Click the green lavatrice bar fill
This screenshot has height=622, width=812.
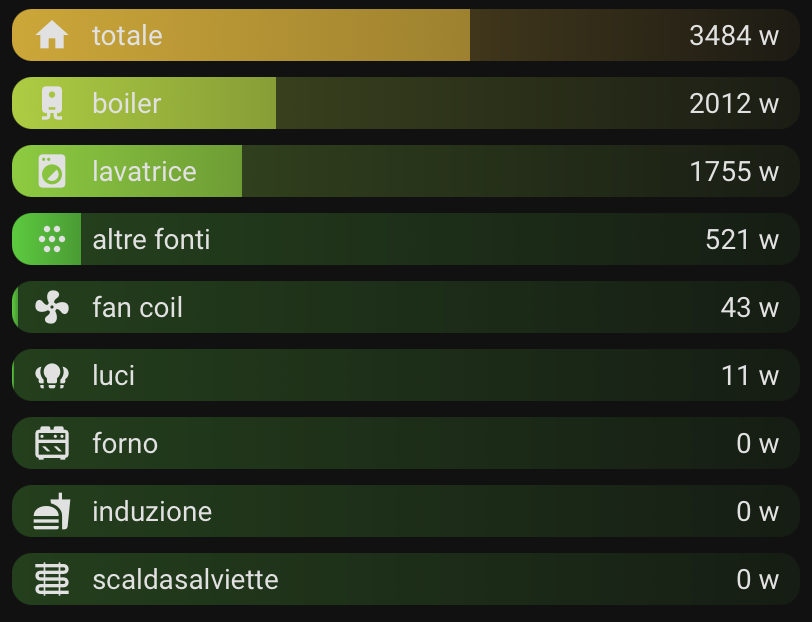(x=220, y=172)
